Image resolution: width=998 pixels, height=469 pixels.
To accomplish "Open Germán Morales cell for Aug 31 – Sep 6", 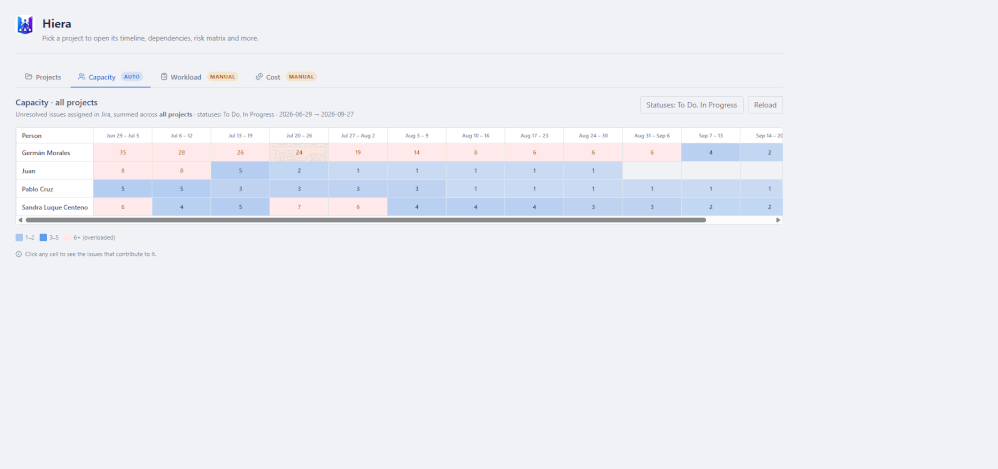I will tap(652, 153).
